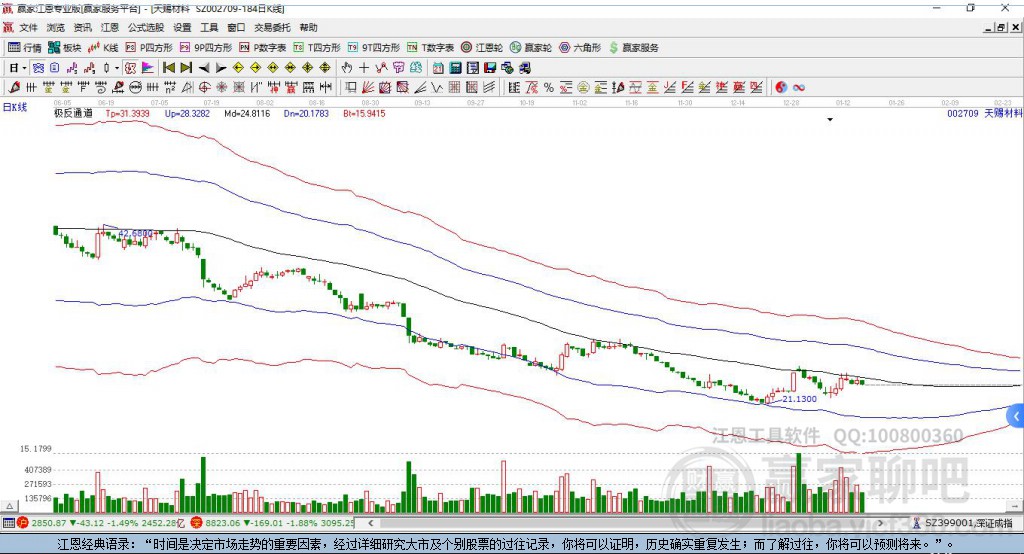Open the 公式选股 menu

[x=146, y=27]
